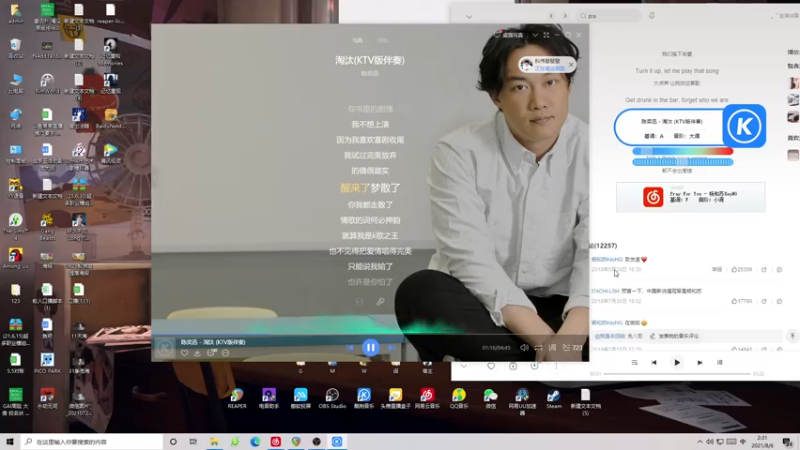
Task: Open the microphone icon below lyrics
Action: [381, 302]
